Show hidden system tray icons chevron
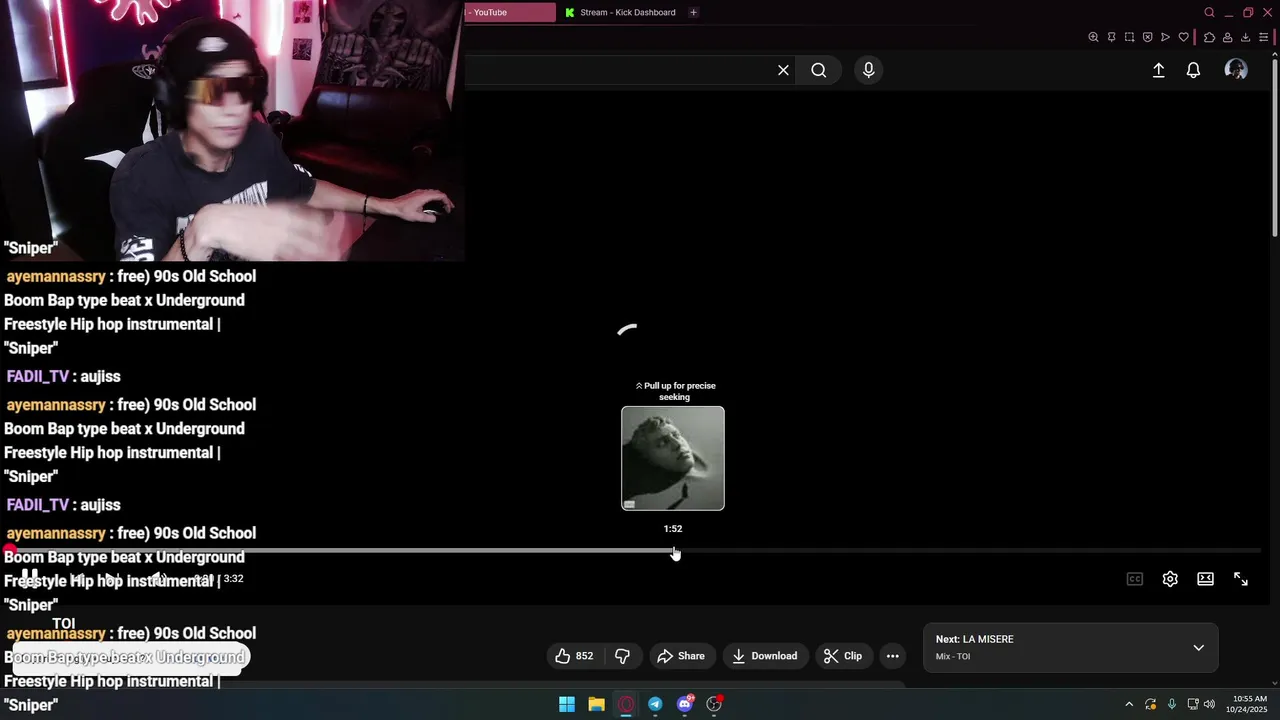This screenshot has height=720, width=1280. pyautogui.click(x=1129, y=704)
